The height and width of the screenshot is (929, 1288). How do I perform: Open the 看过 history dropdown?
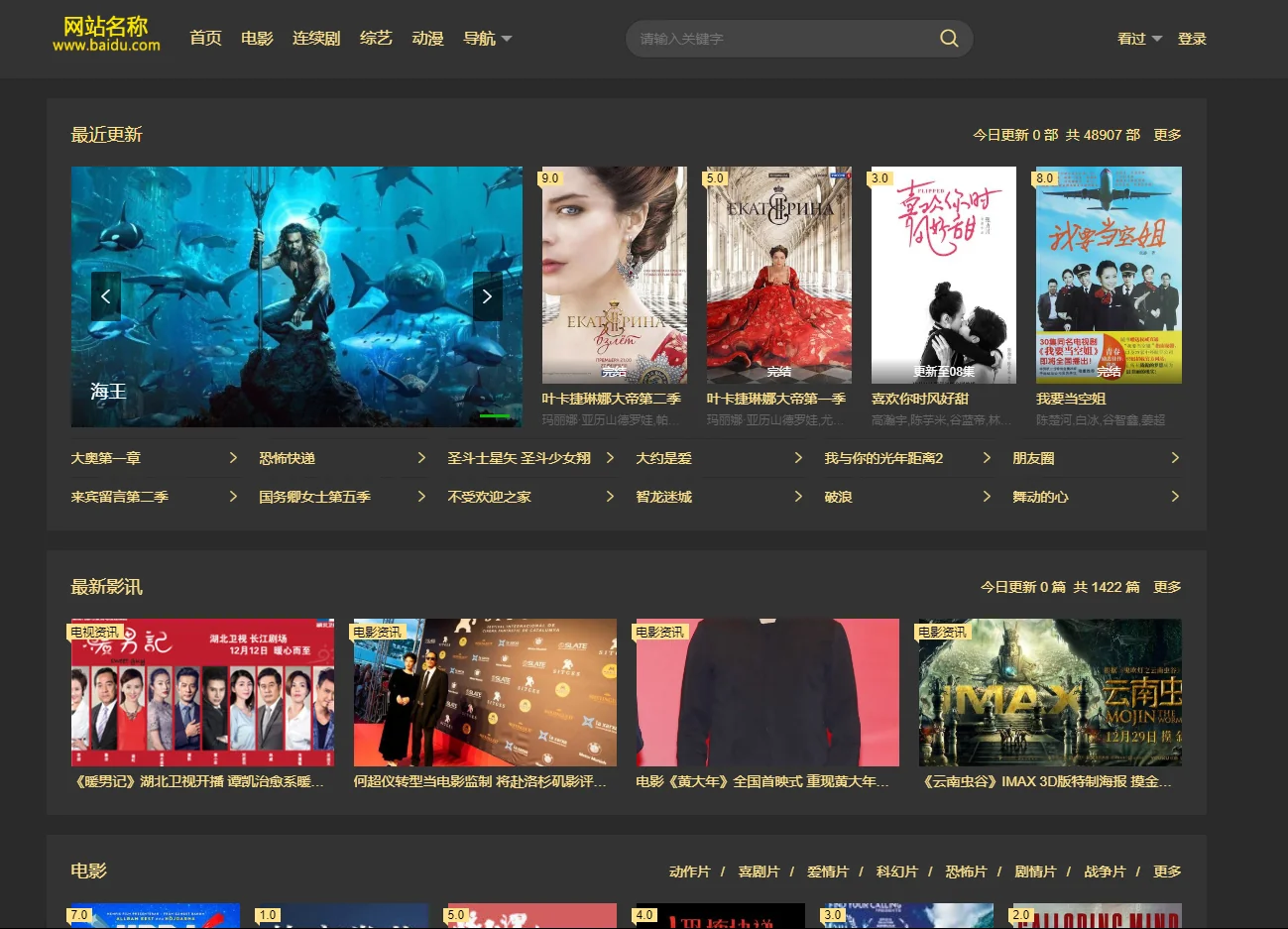[1138, 39]
